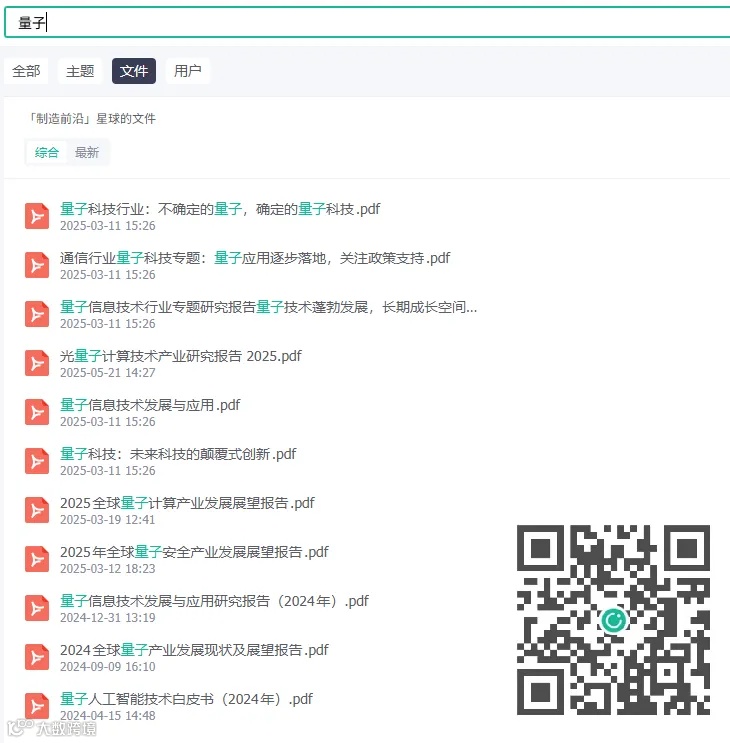Click the date 2025-03-19 12:41
730x743 pixels.
[x=108, y=520]
